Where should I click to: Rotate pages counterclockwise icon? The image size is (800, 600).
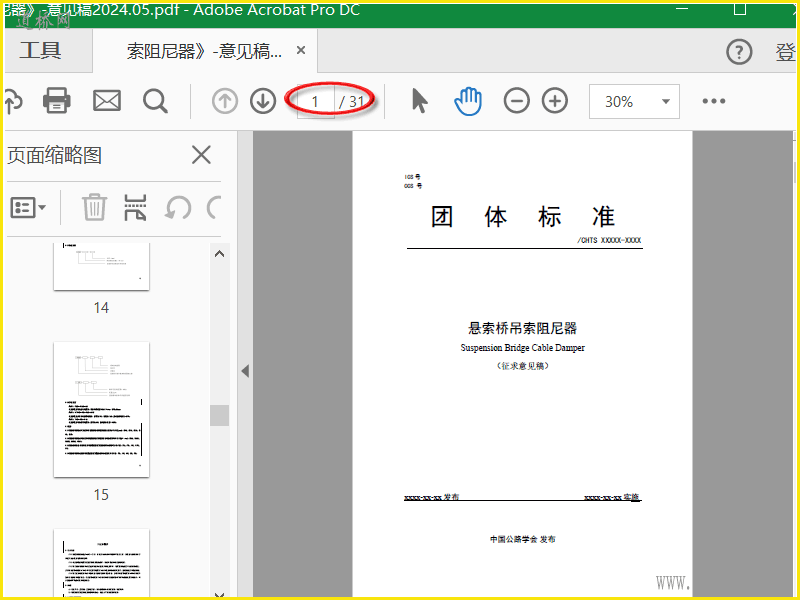point(178,208)
